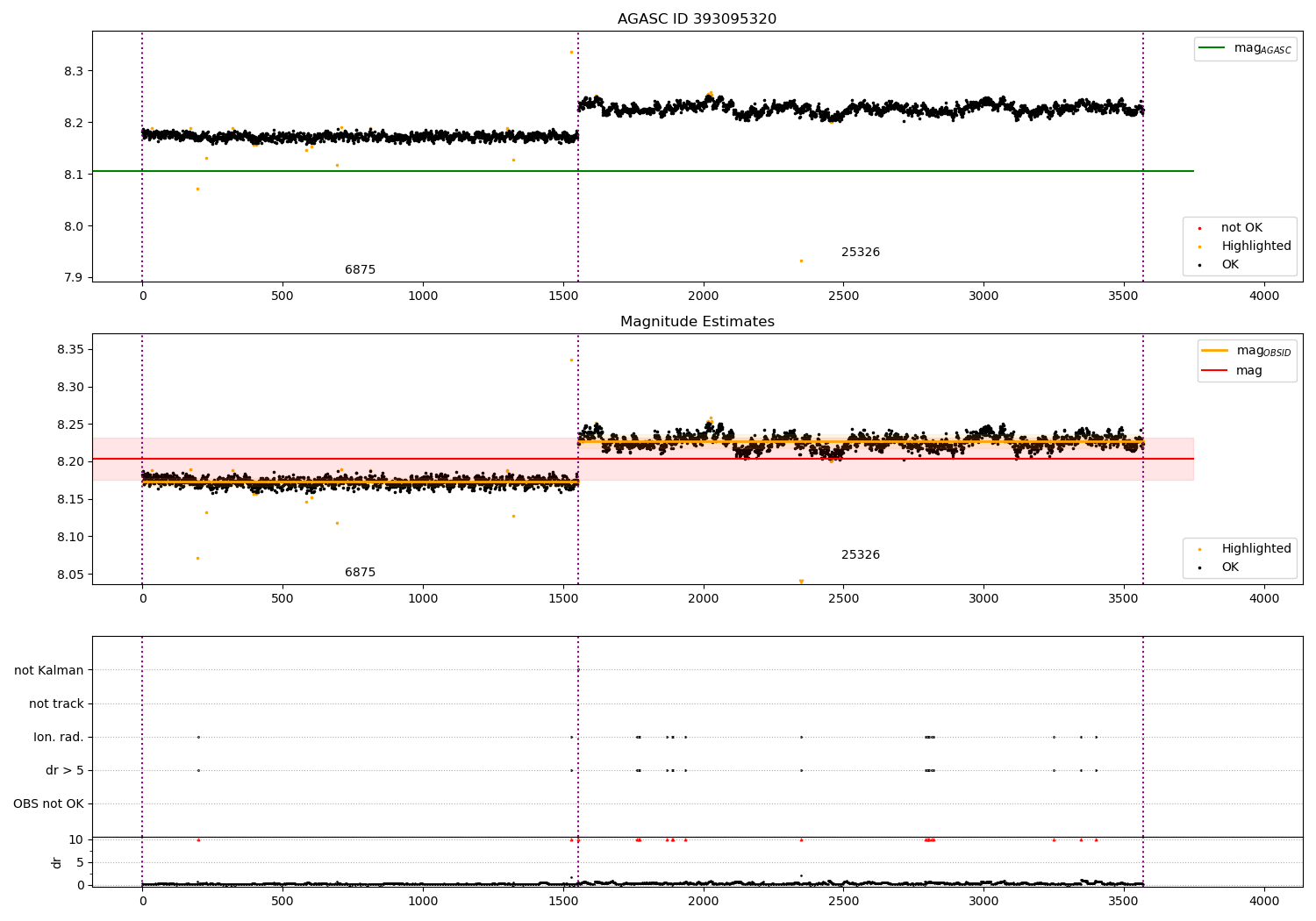Click 'Highlighted' legend entry in top plot
Viewport: 1316px width, 921px height.
click(x=1245, y=246)
